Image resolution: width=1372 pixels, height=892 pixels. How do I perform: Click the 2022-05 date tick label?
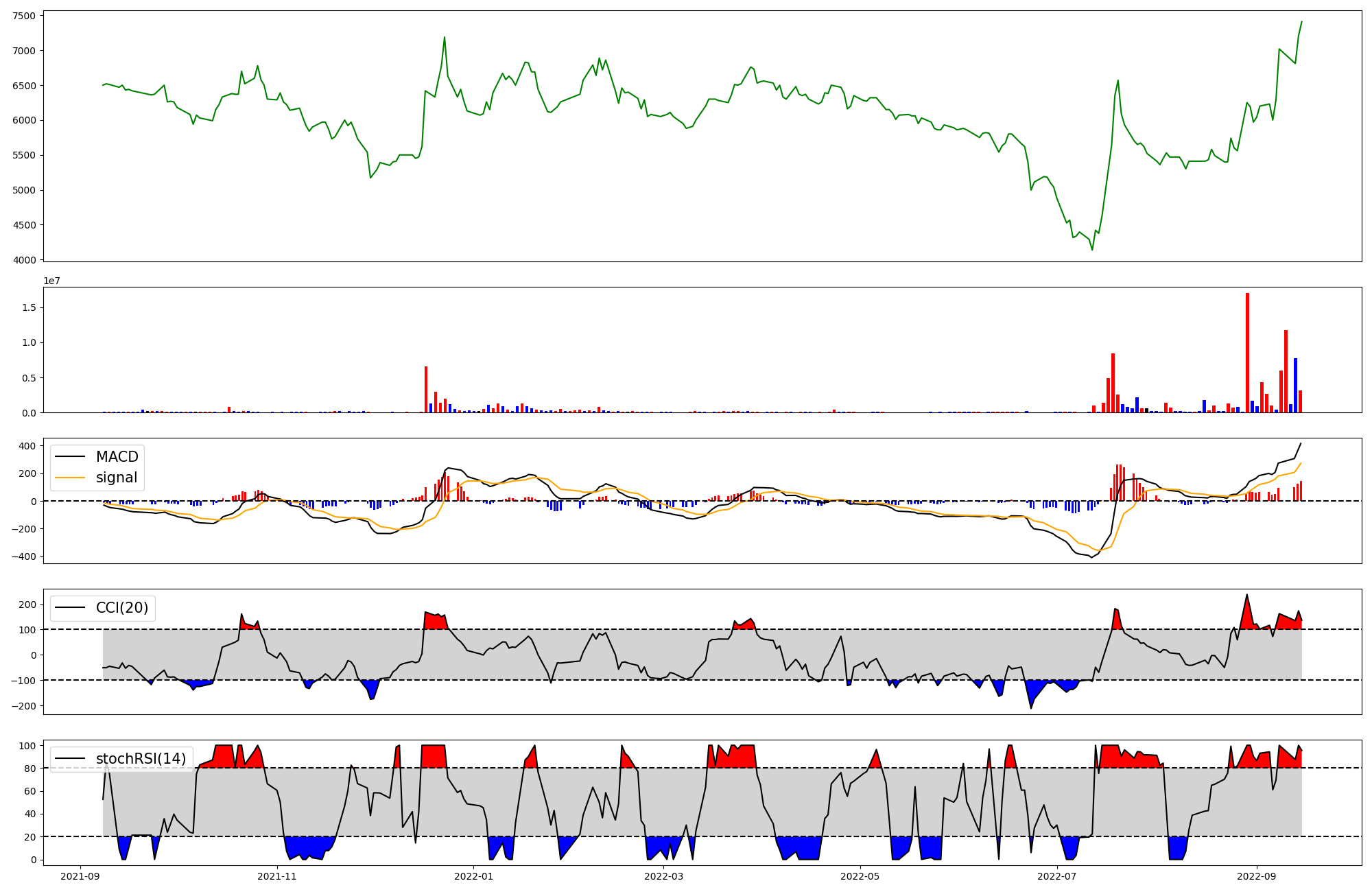(860, 876)
